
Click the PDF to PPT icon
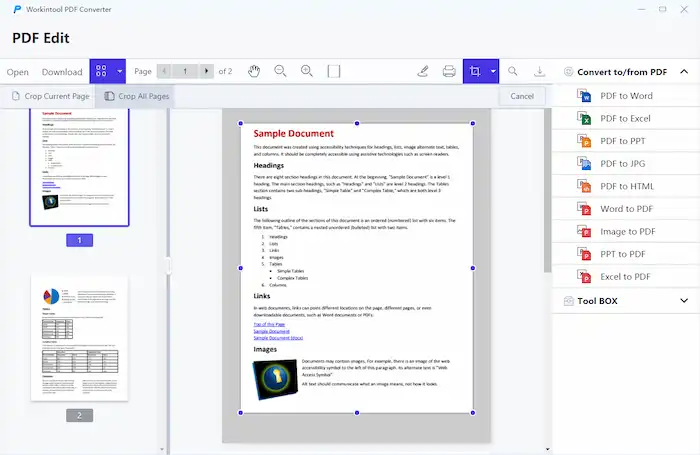pos(584,141)
